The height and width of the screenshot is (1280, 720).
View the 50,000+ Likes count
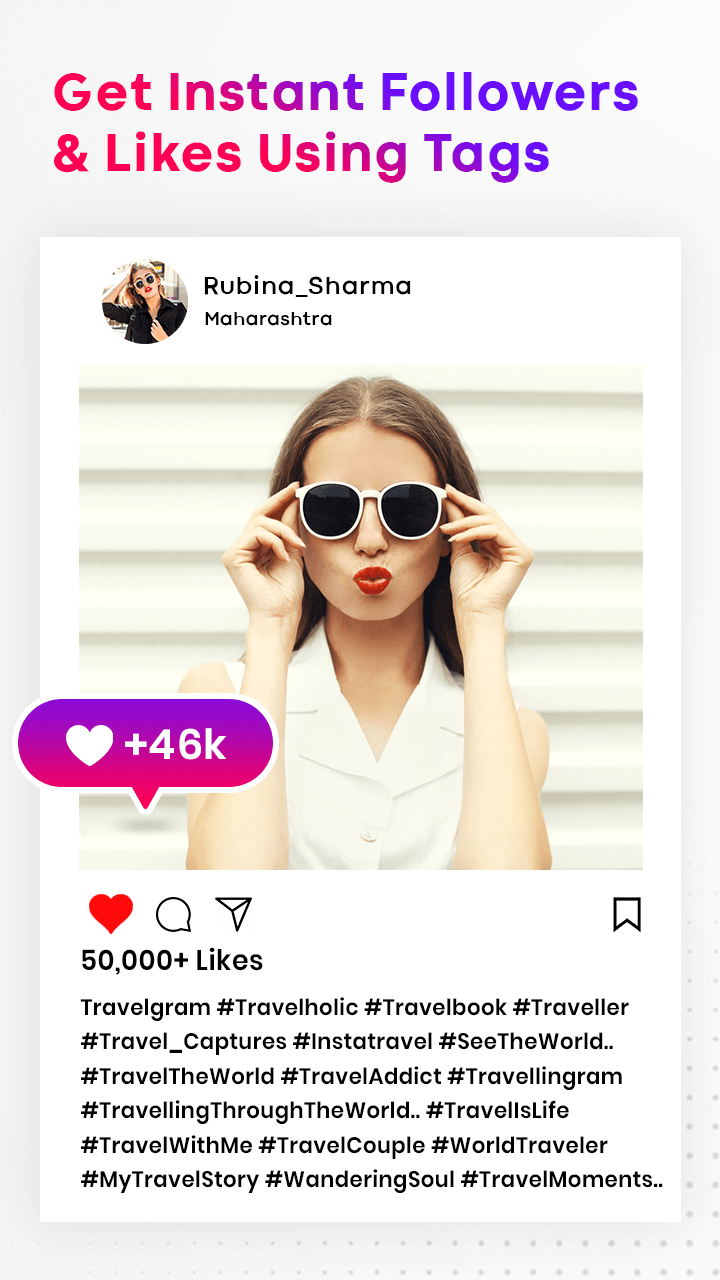pos(172,960)
